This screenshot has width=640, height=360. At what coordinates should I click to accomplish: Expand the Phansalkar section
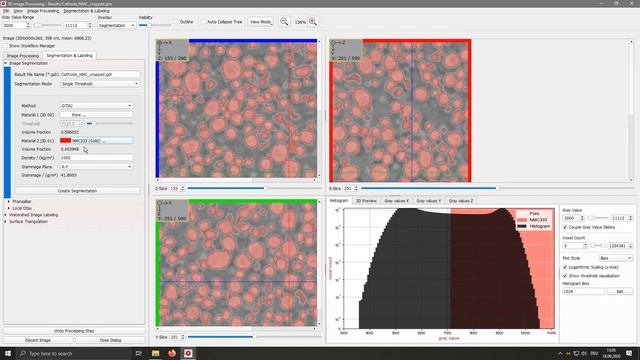(9, 202)
